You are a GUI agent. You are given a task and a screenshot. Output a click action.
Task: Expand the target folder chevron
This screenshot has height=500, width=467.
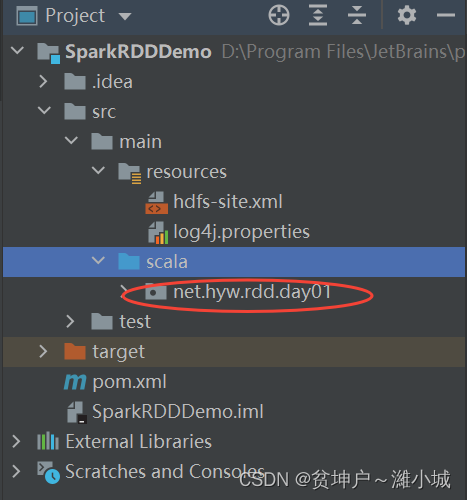point(43,351)
